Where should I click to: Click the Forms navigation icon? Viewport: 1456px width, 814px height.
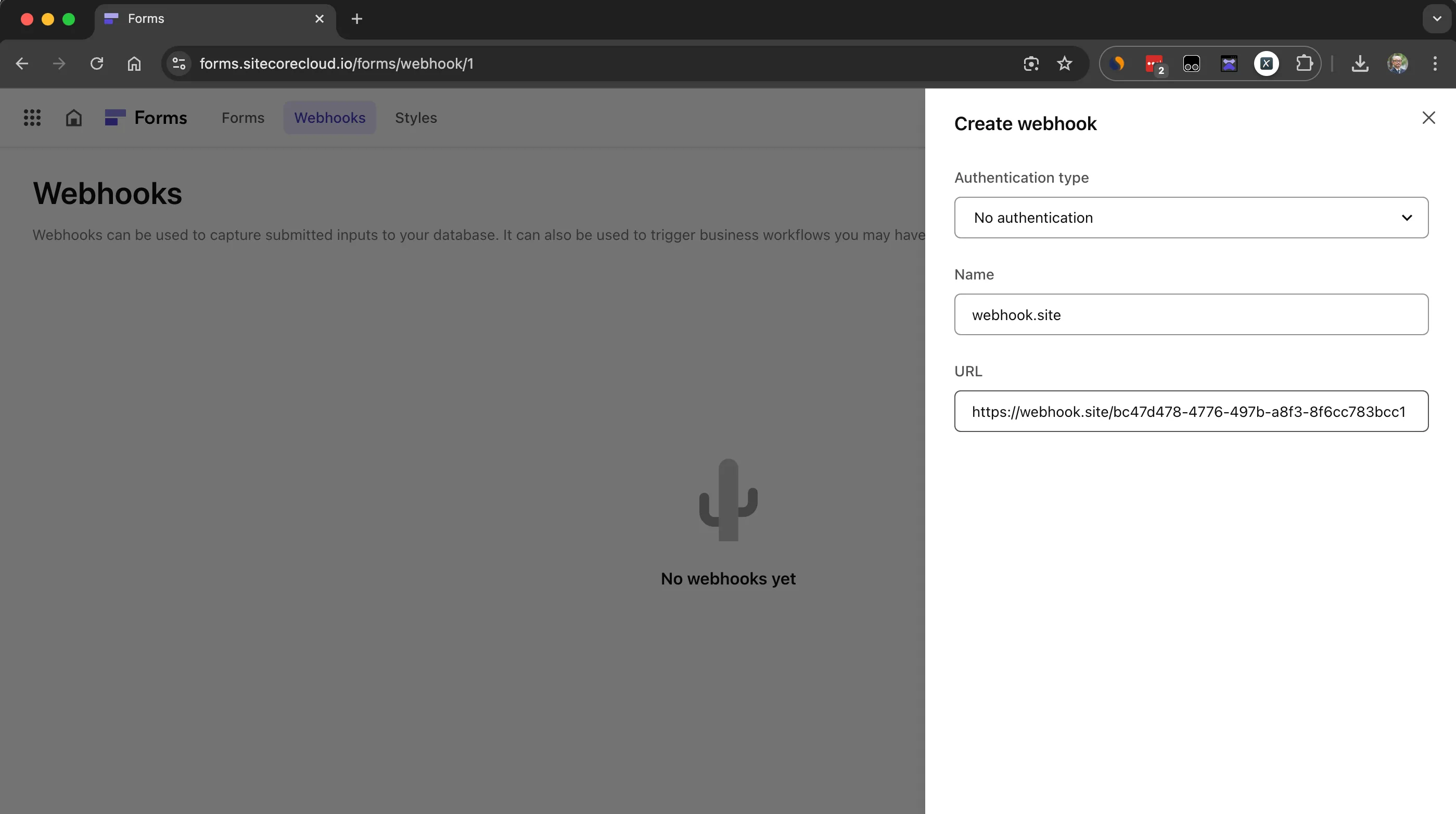click(x=113, y=117)
